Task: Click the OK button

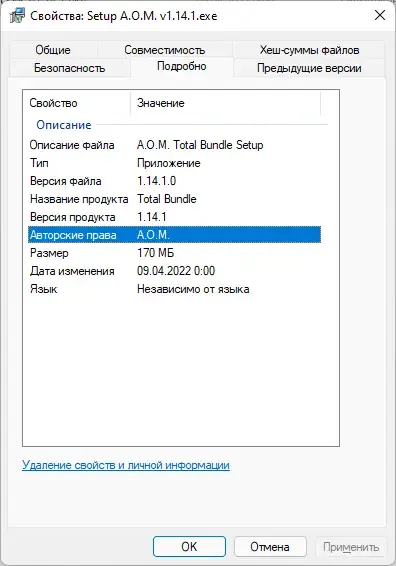Action: pyautogui.click(x=189, y=547)
